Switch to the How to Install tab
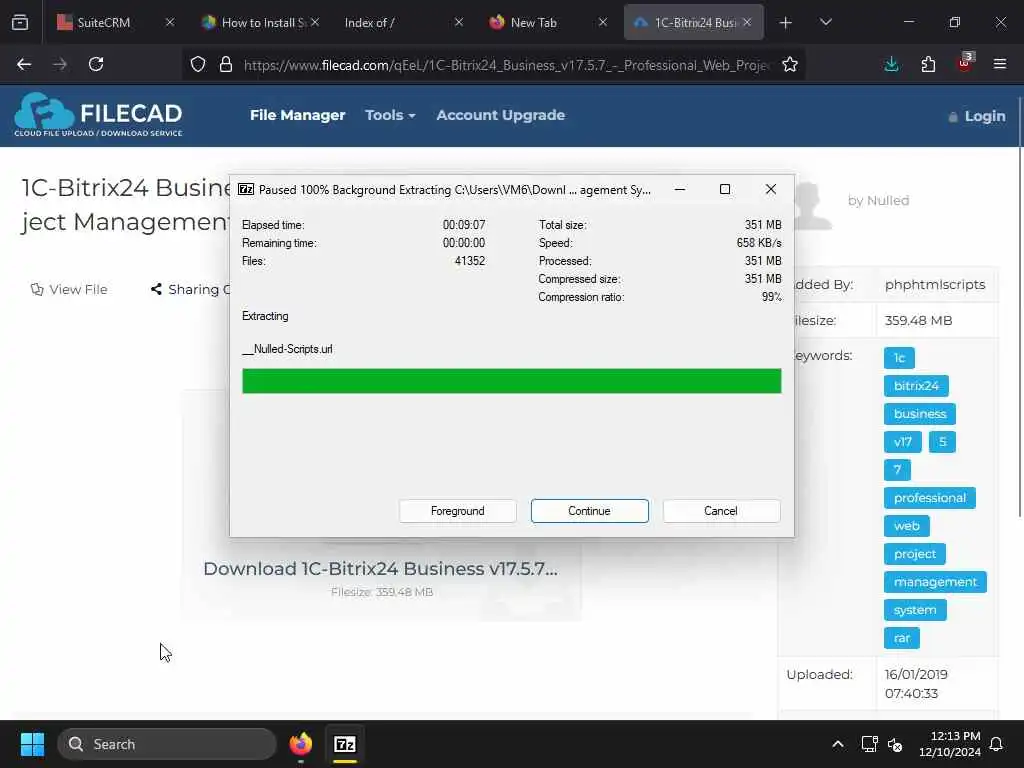 coord(259,22)
